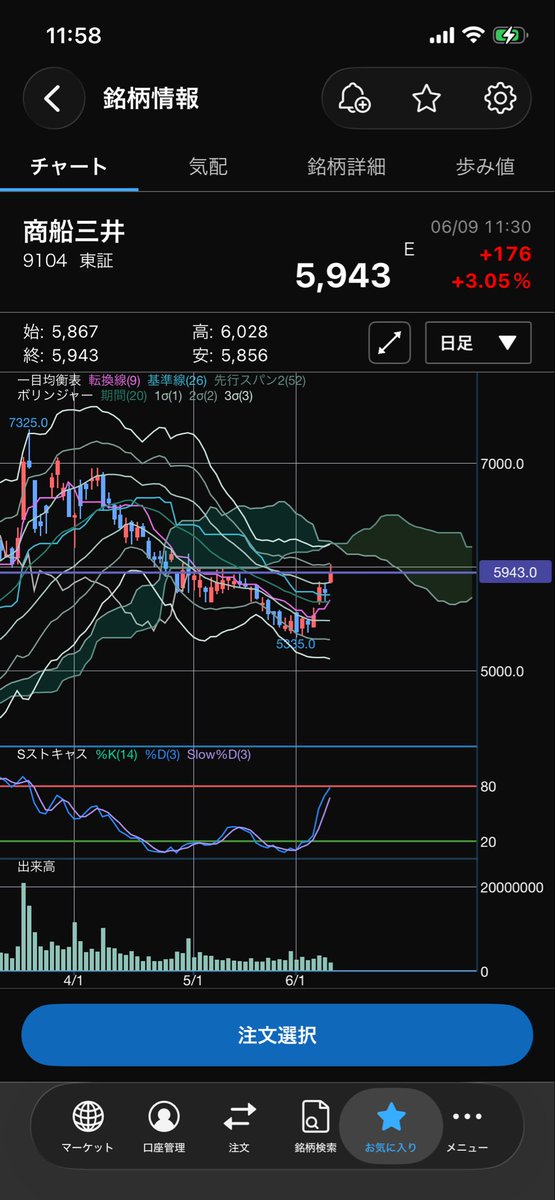Tap the 始: 5,867 value
This screenshot has width=555, height=1200.
[x=60, y=332]
